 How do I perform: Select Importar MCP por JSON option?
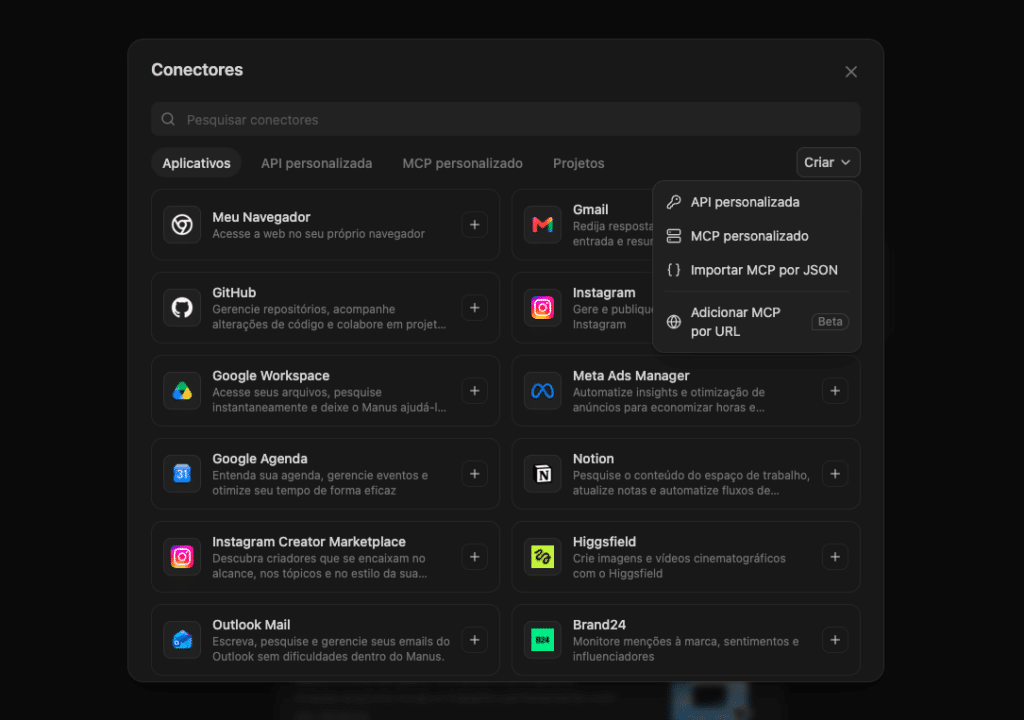point(757,270)
